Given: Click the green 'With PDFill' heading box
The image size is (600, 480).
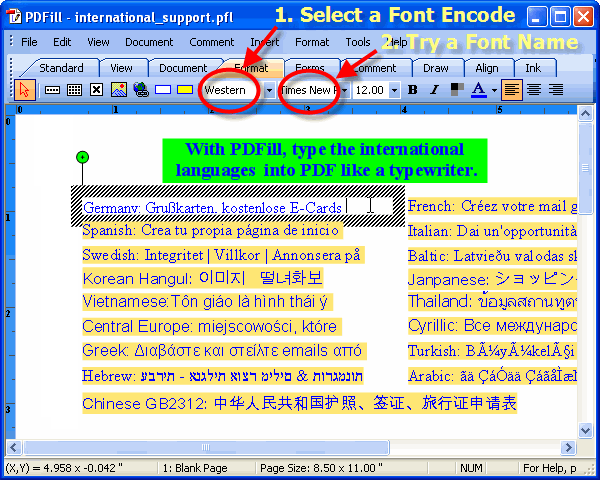Looking at the screenshot, I should [324, 160].
